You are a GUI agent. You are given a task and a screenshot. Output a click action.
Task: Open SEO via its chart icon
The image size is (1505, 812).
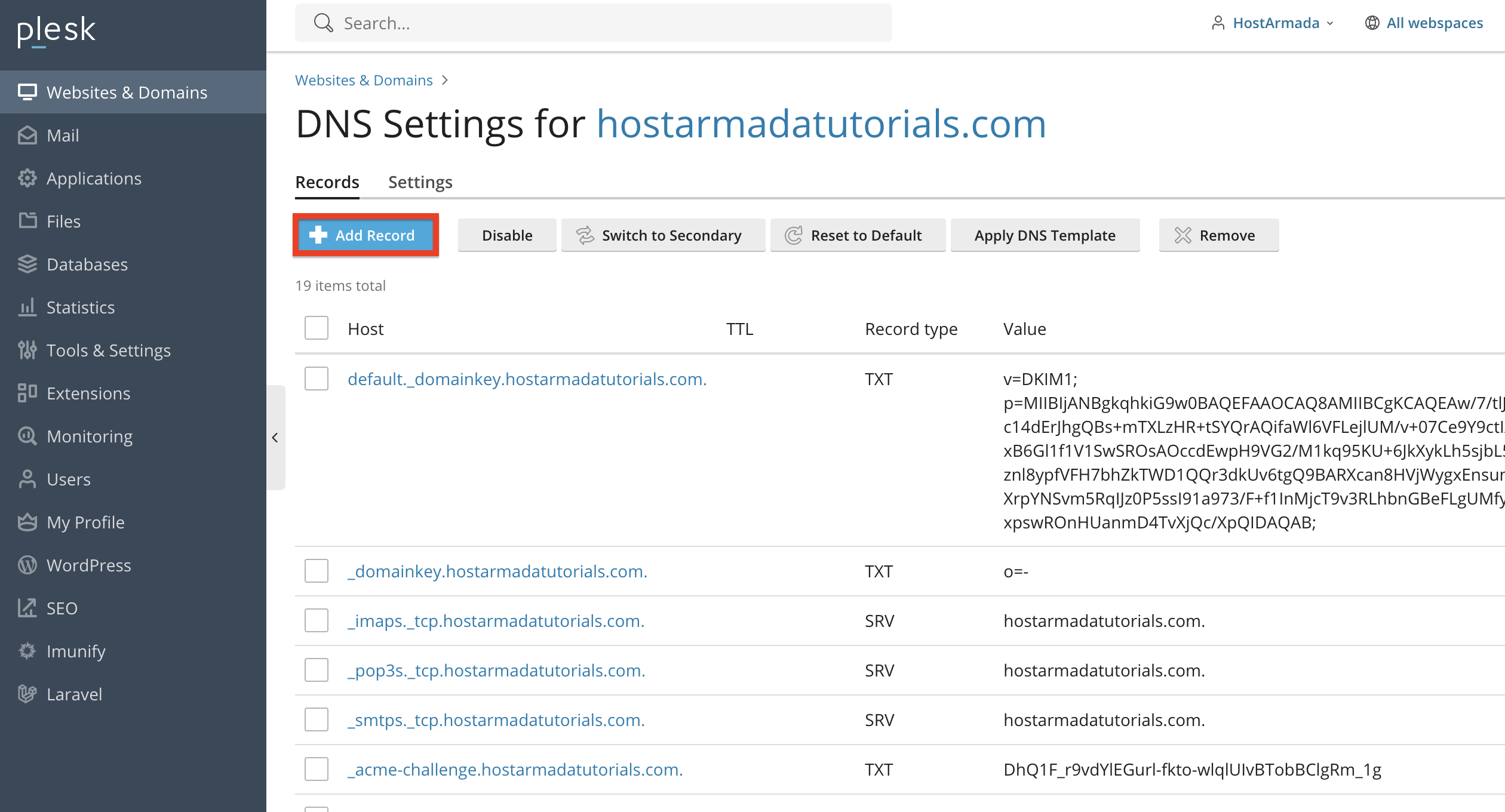27,608
